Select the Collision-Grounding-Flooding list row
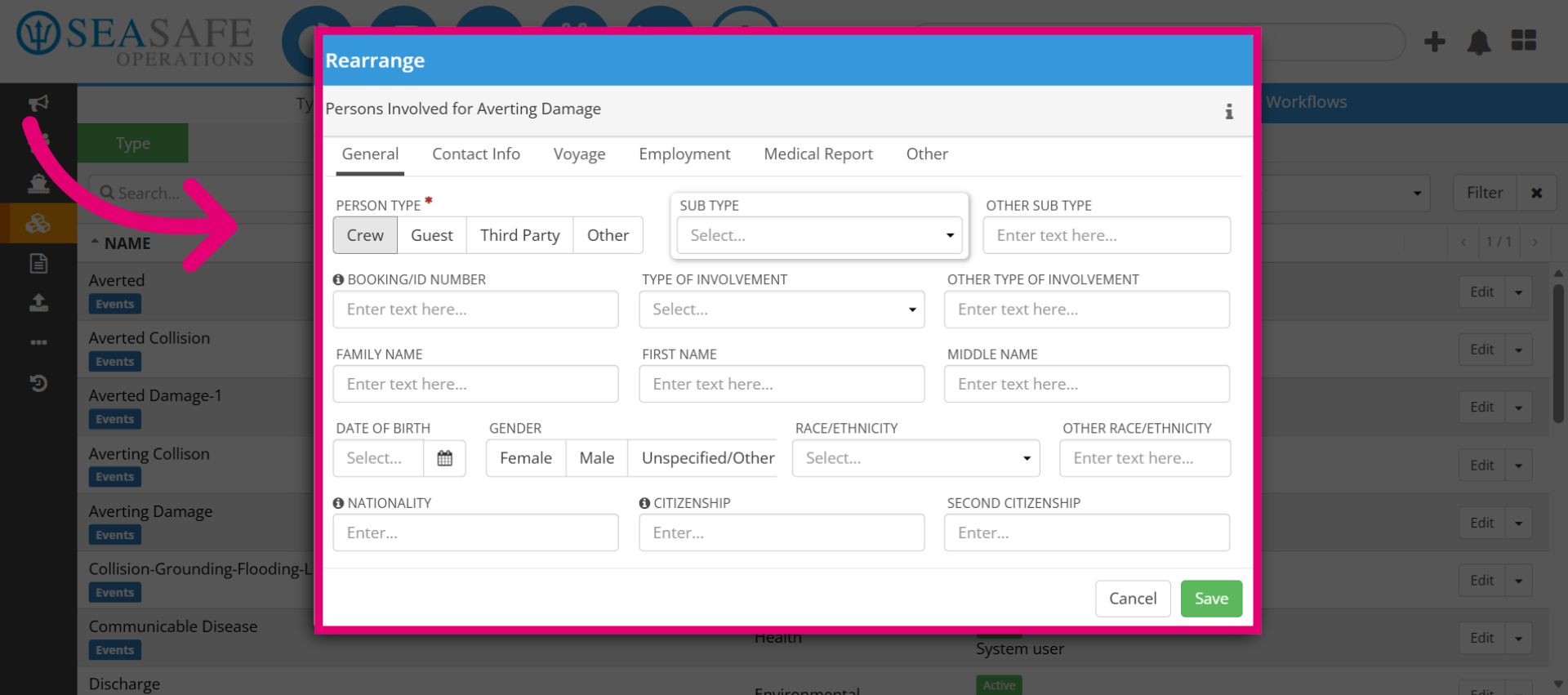This screenshot has width=1568, height=695. coord(196,580)
